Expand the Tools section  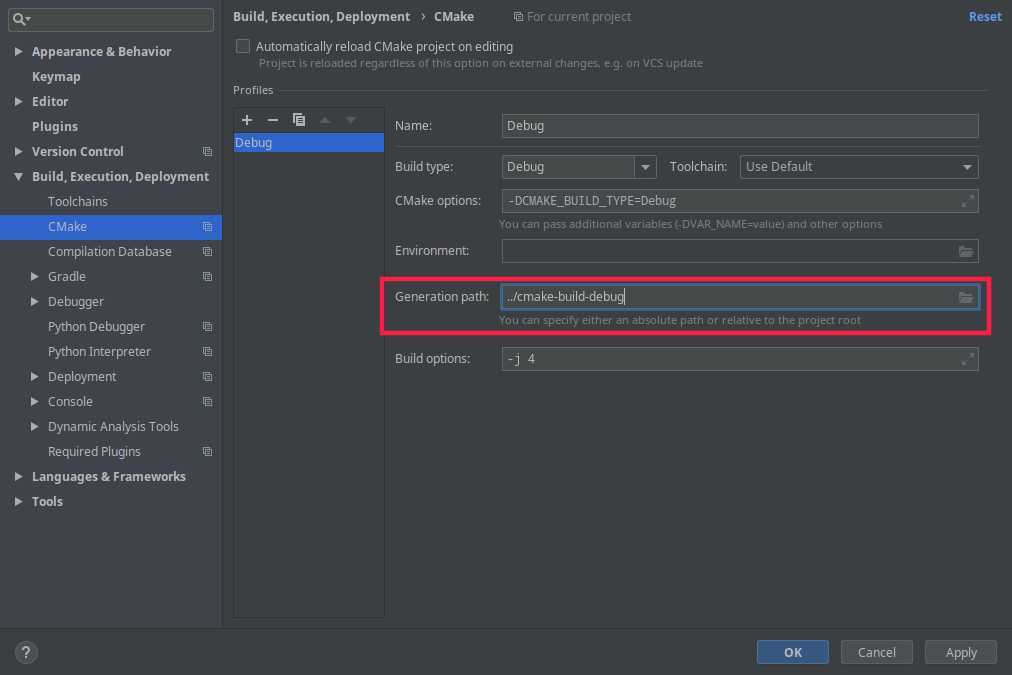tap(18, 501)
